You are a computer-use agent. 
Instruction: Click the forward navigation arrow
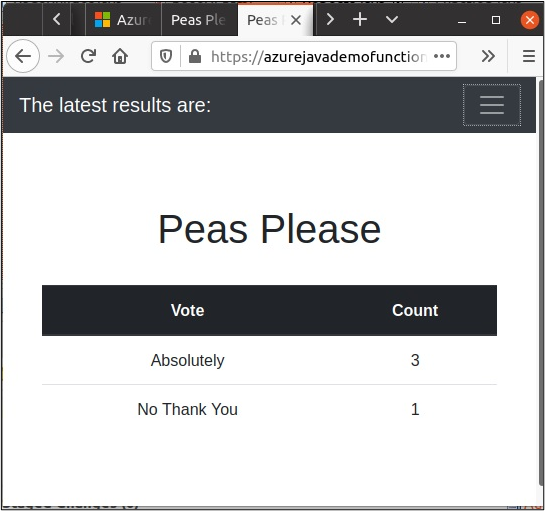click(x=56, y=56)
